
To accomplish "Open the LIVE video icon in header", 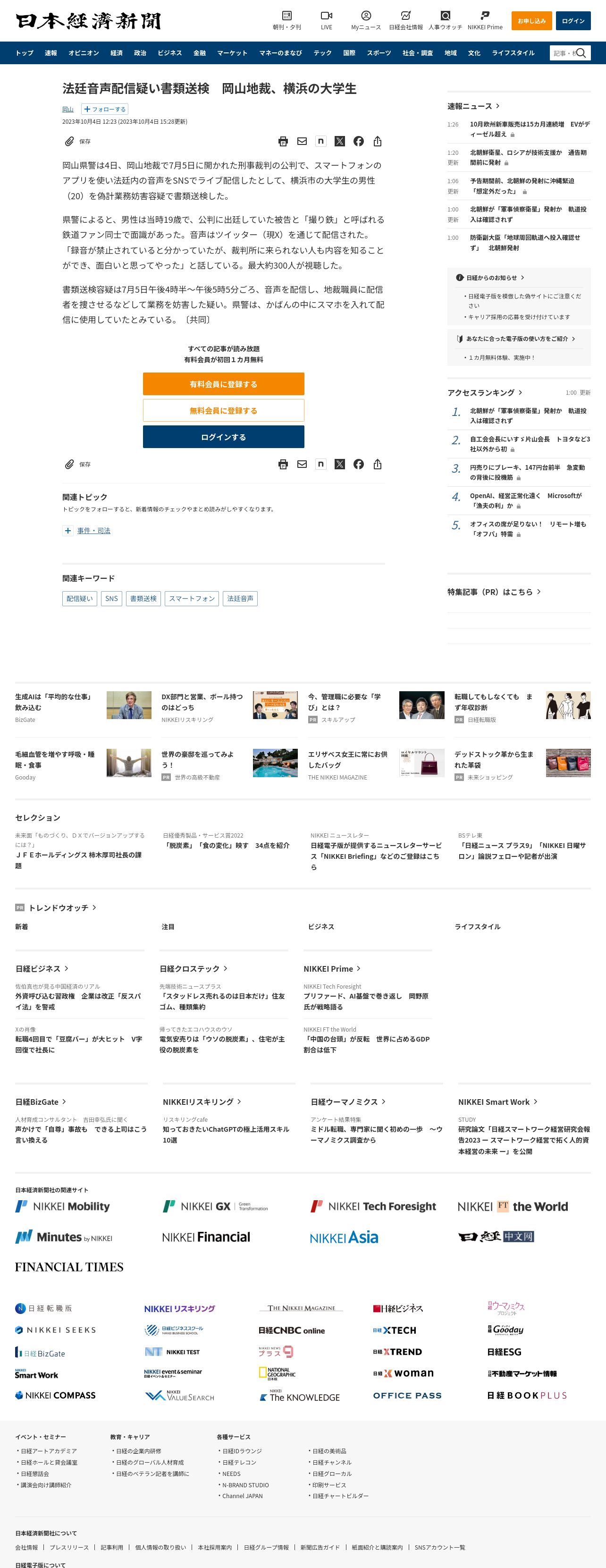I will tap(326, 16).
